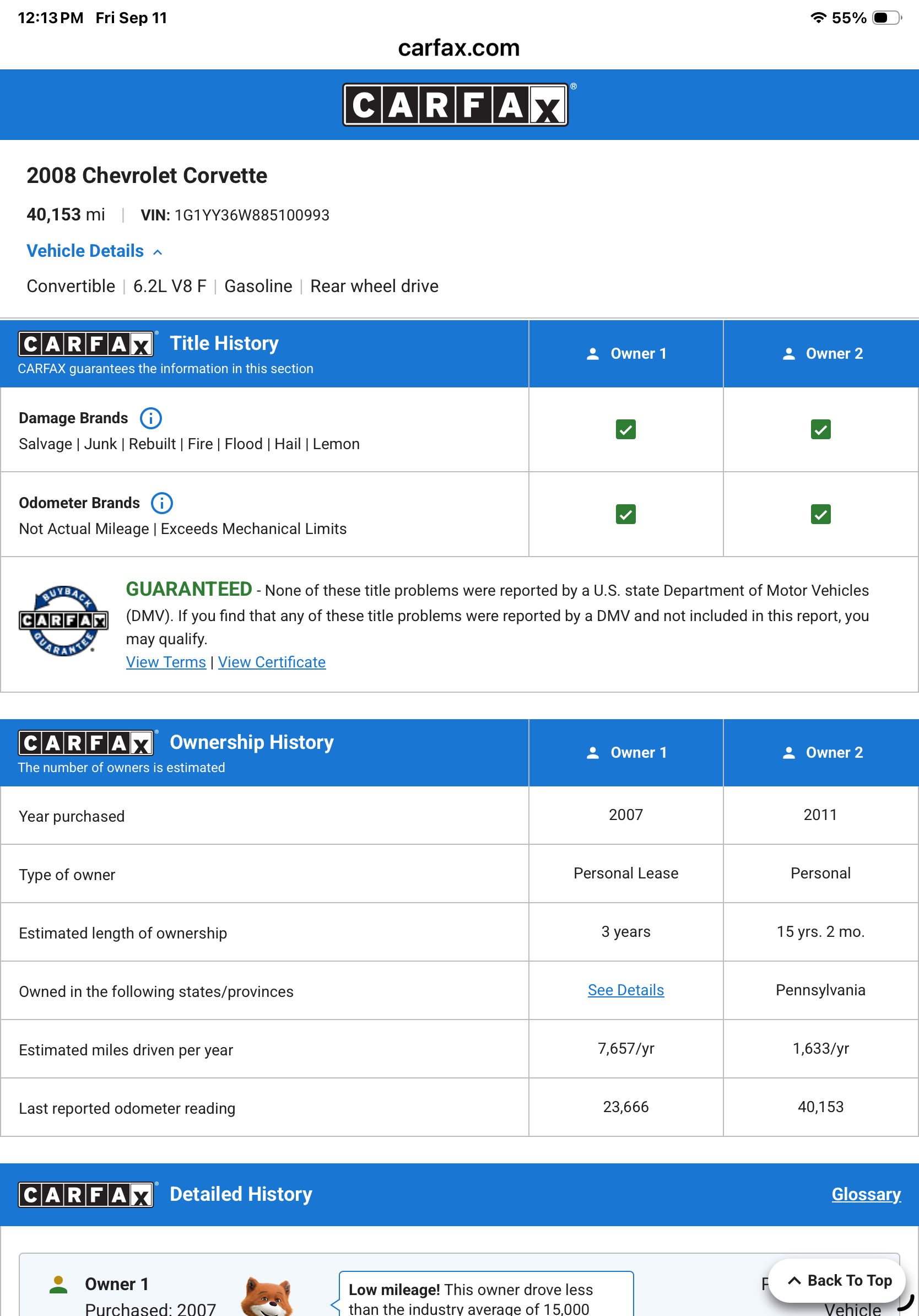Image resolution: width=919 pixels, height=1316 pixels.
Task: Open the View Certificate link
Action: coord(272,662)
